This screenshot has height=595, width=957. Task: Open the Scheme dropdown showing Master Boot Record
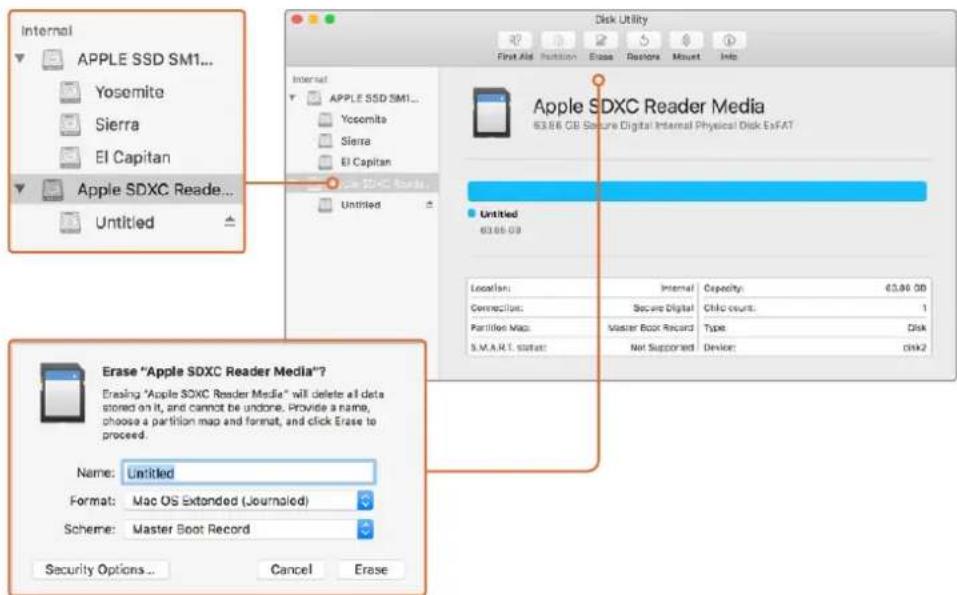click(249, 529)
